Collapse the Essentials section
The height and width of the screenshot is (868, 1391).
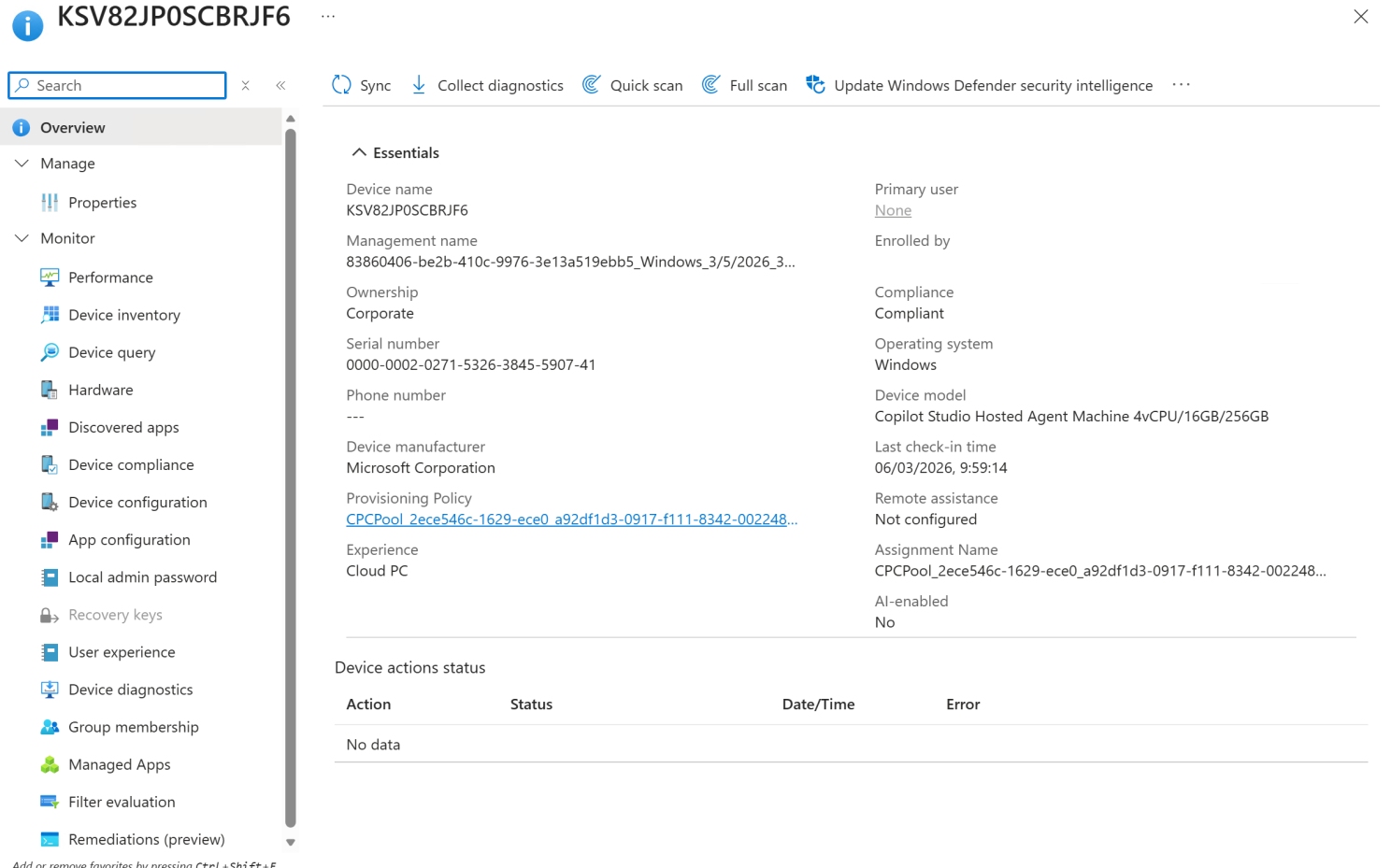(x=359, y=152)
